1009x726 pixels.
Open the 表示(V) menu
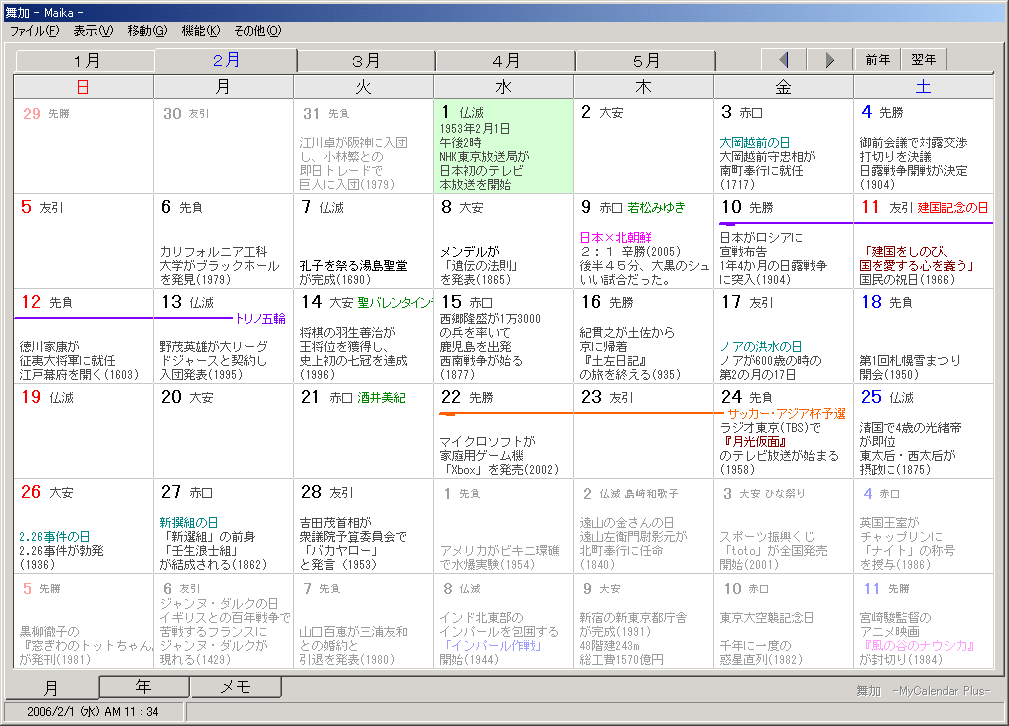[93, 31]
